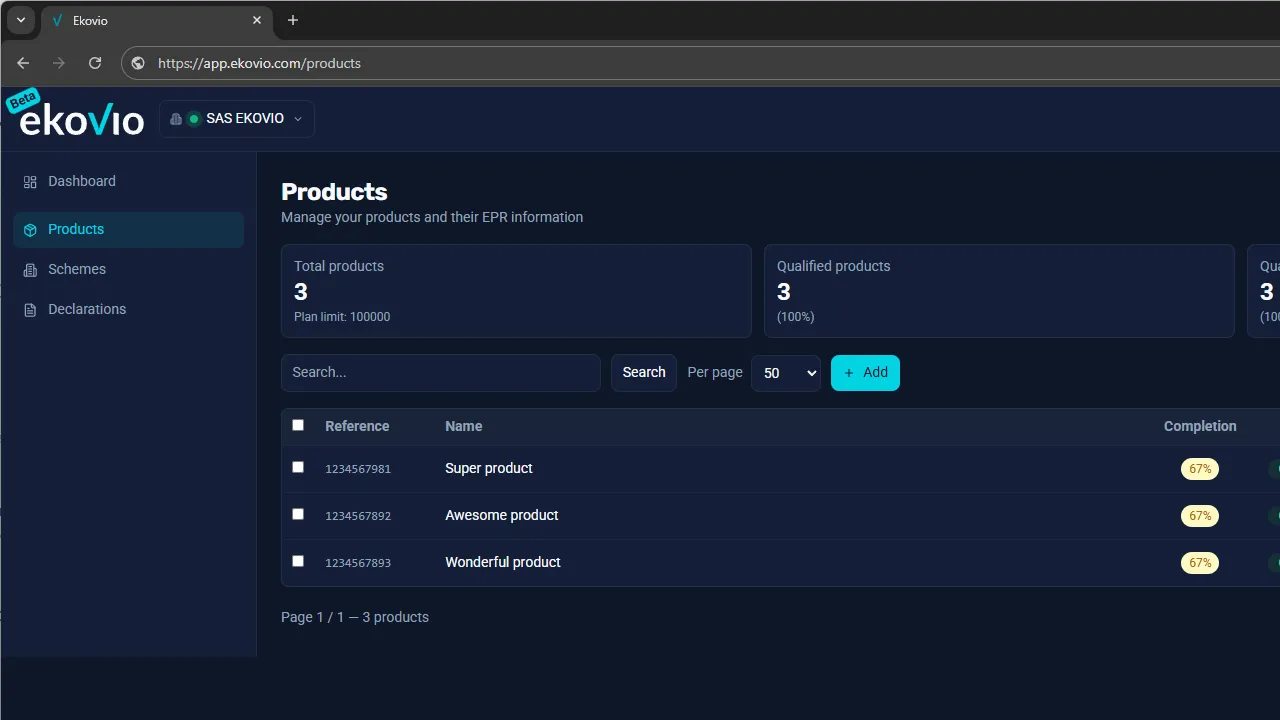The image size is (1280, 720).
Task: Click the Products page heading
Action: [334, 192]
